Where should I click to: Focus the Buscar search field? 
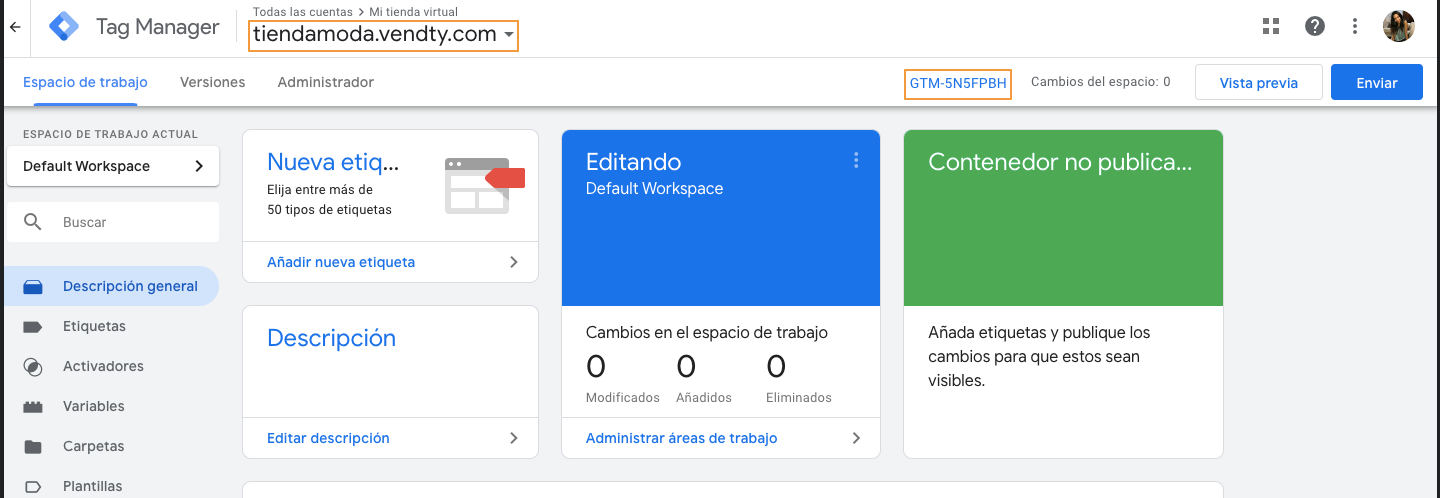[x=113, y=222]
